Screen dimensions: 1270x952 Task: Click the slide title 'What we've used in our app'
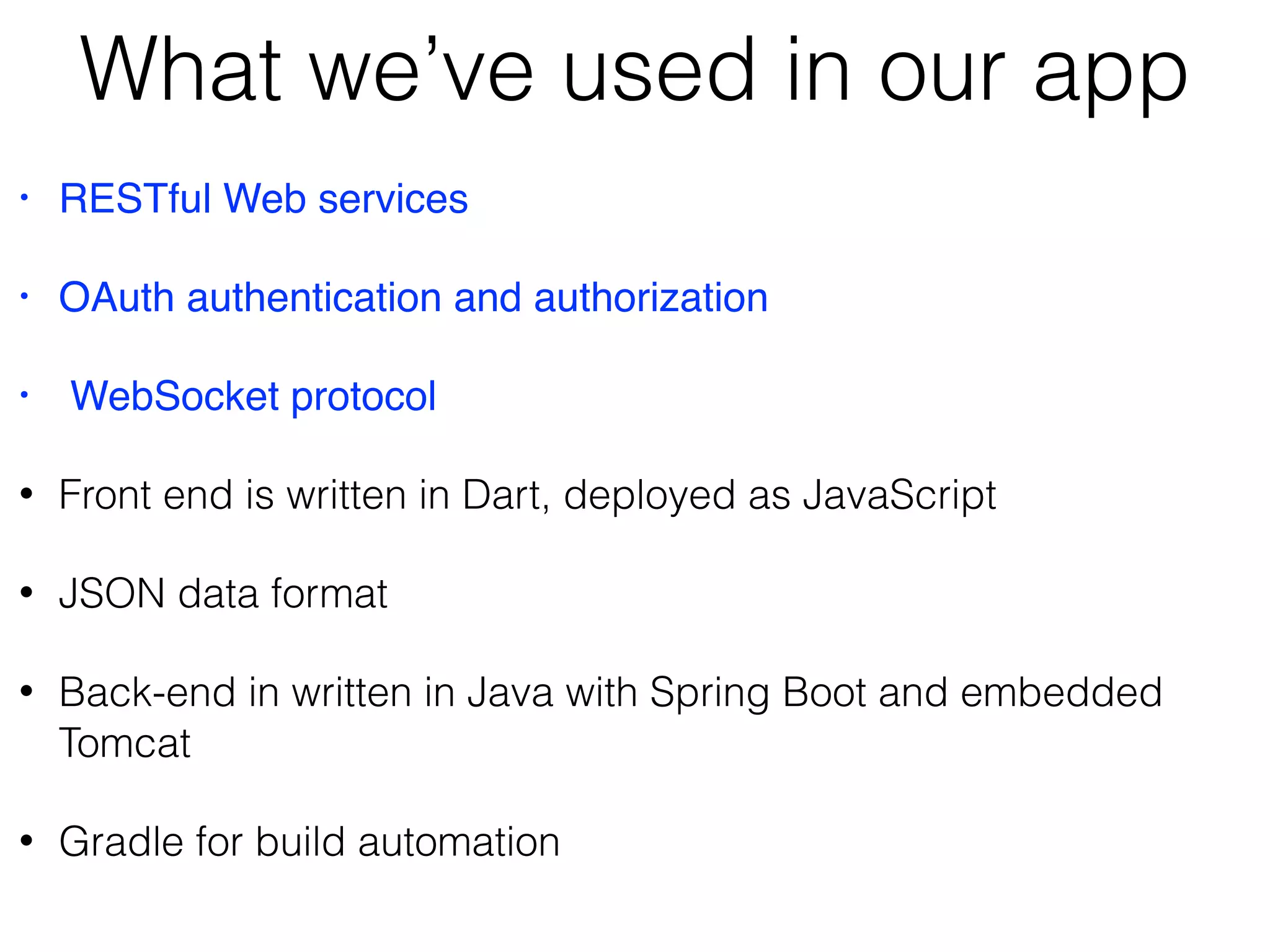(x=634, y=71)
